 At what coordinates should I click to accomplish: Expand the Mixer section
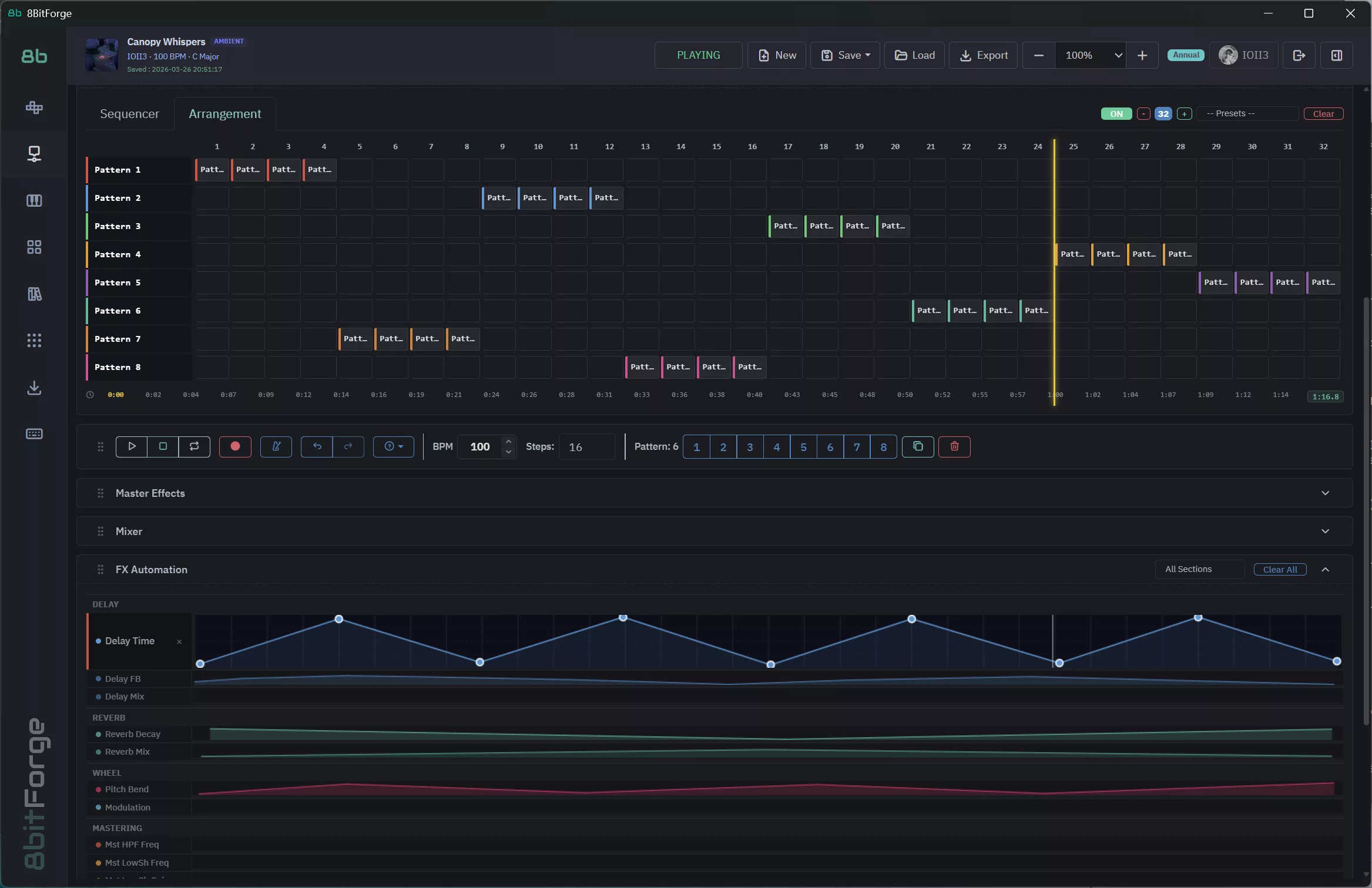click(1326, 530)
